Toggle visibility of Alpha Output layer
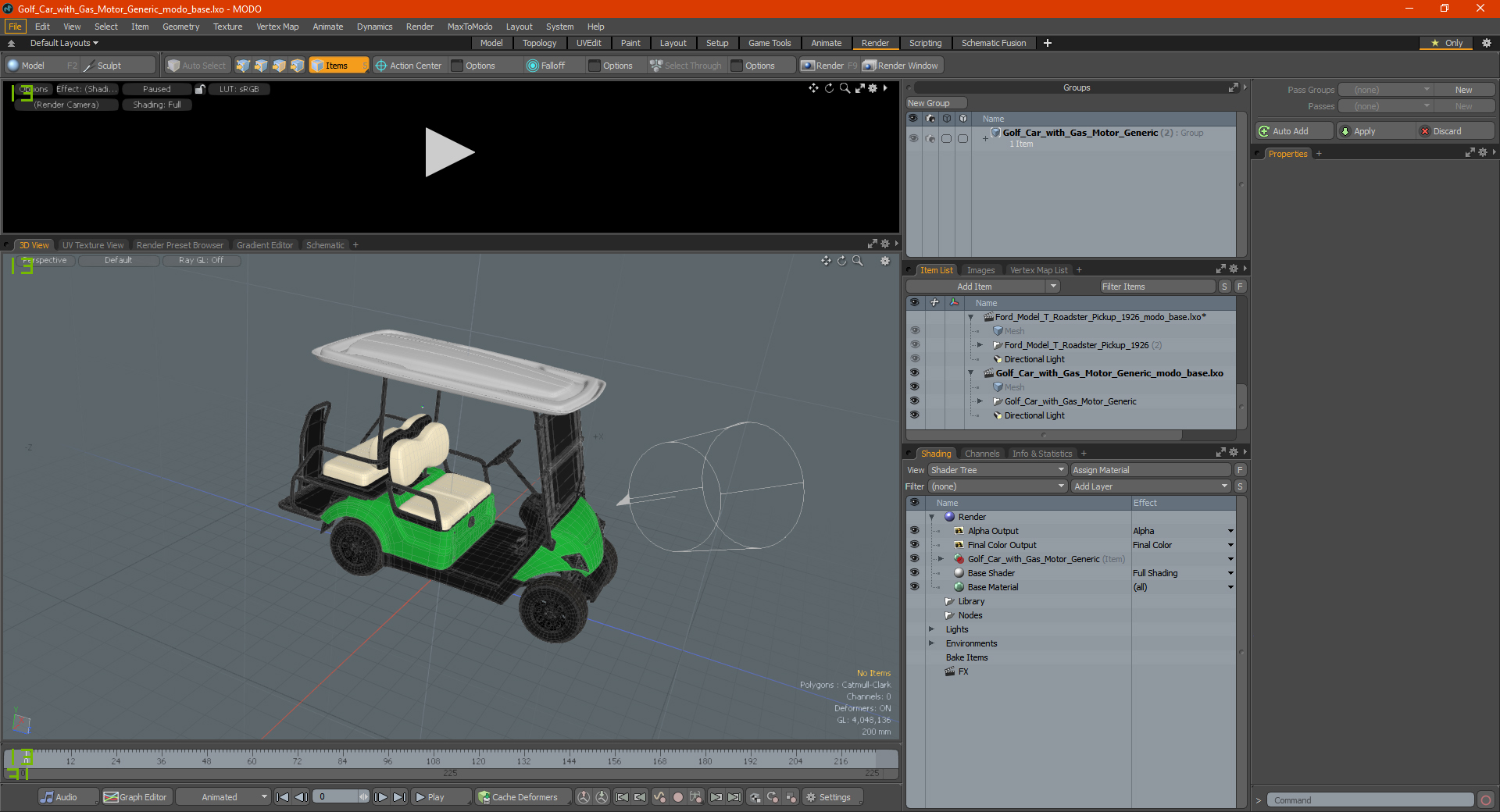This screenshot has width=1500, height=812. (x=914, y=531)
